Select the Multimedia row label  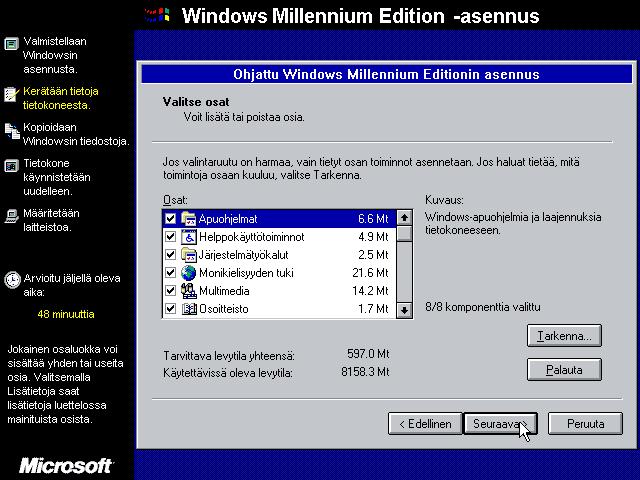pyautogui.click(x=224, y=291)
